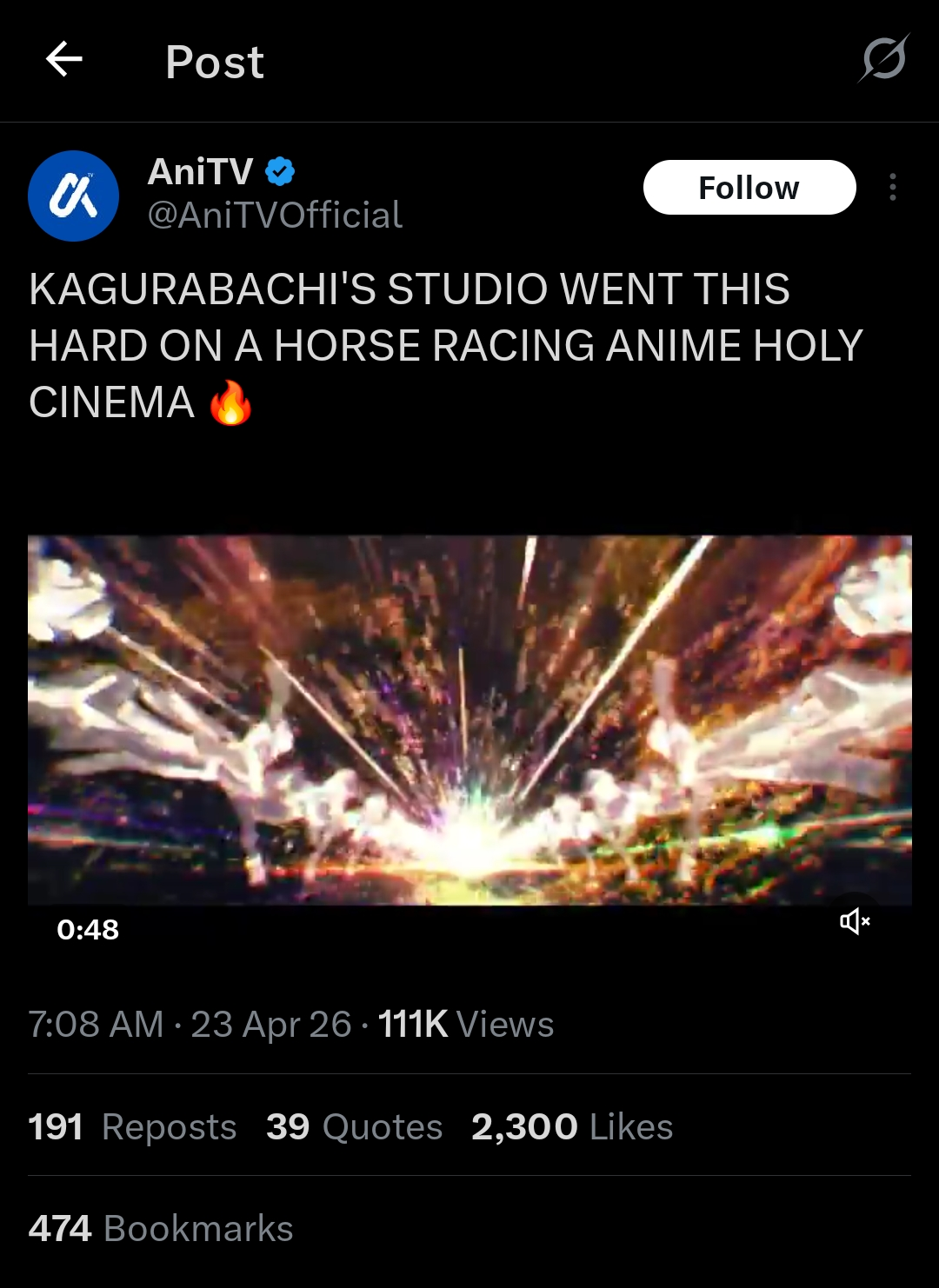View the 191 Reposts list

[x=132, y=1126]
